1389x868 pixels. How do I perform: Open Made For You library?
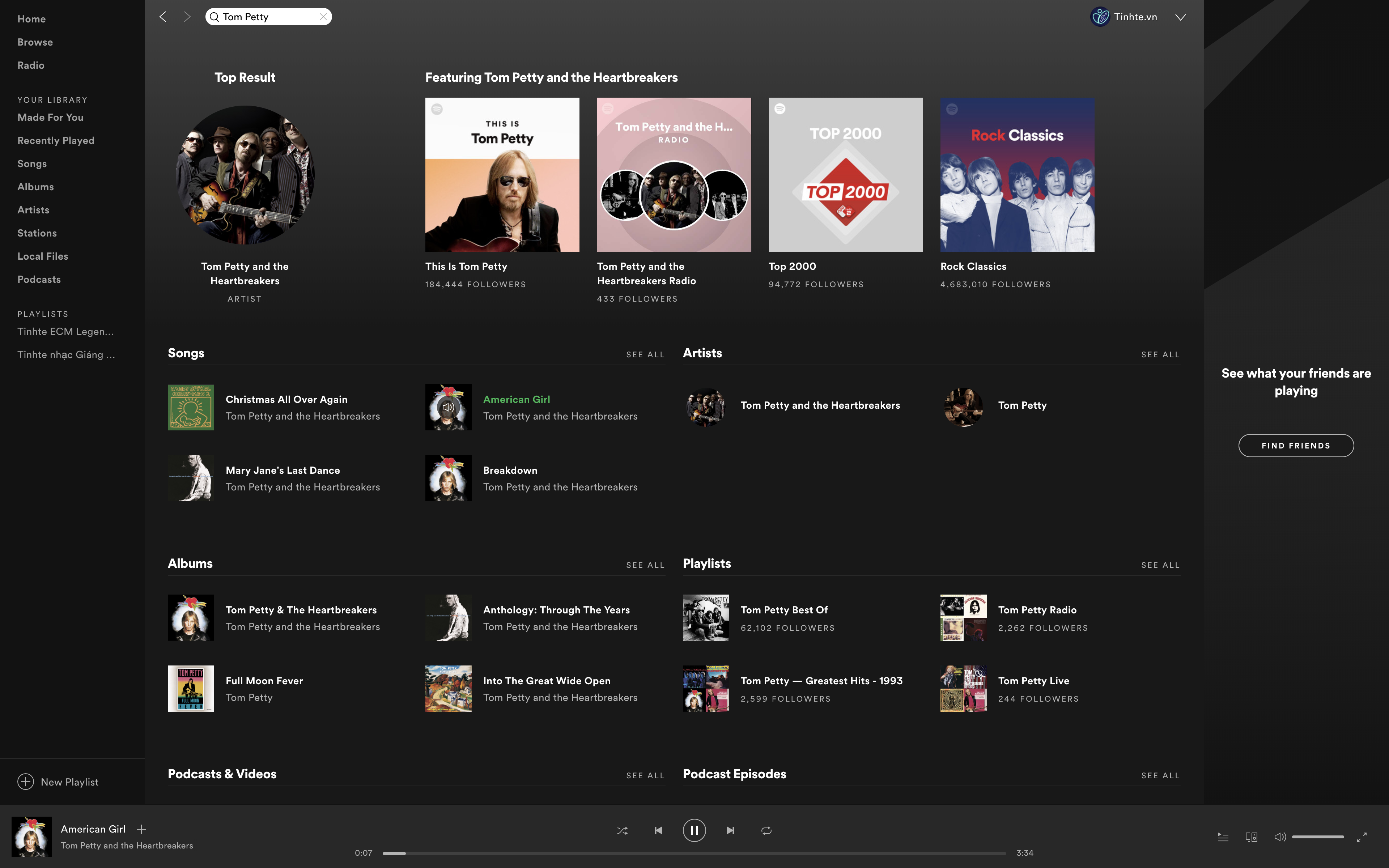click(x=51, y=117)
